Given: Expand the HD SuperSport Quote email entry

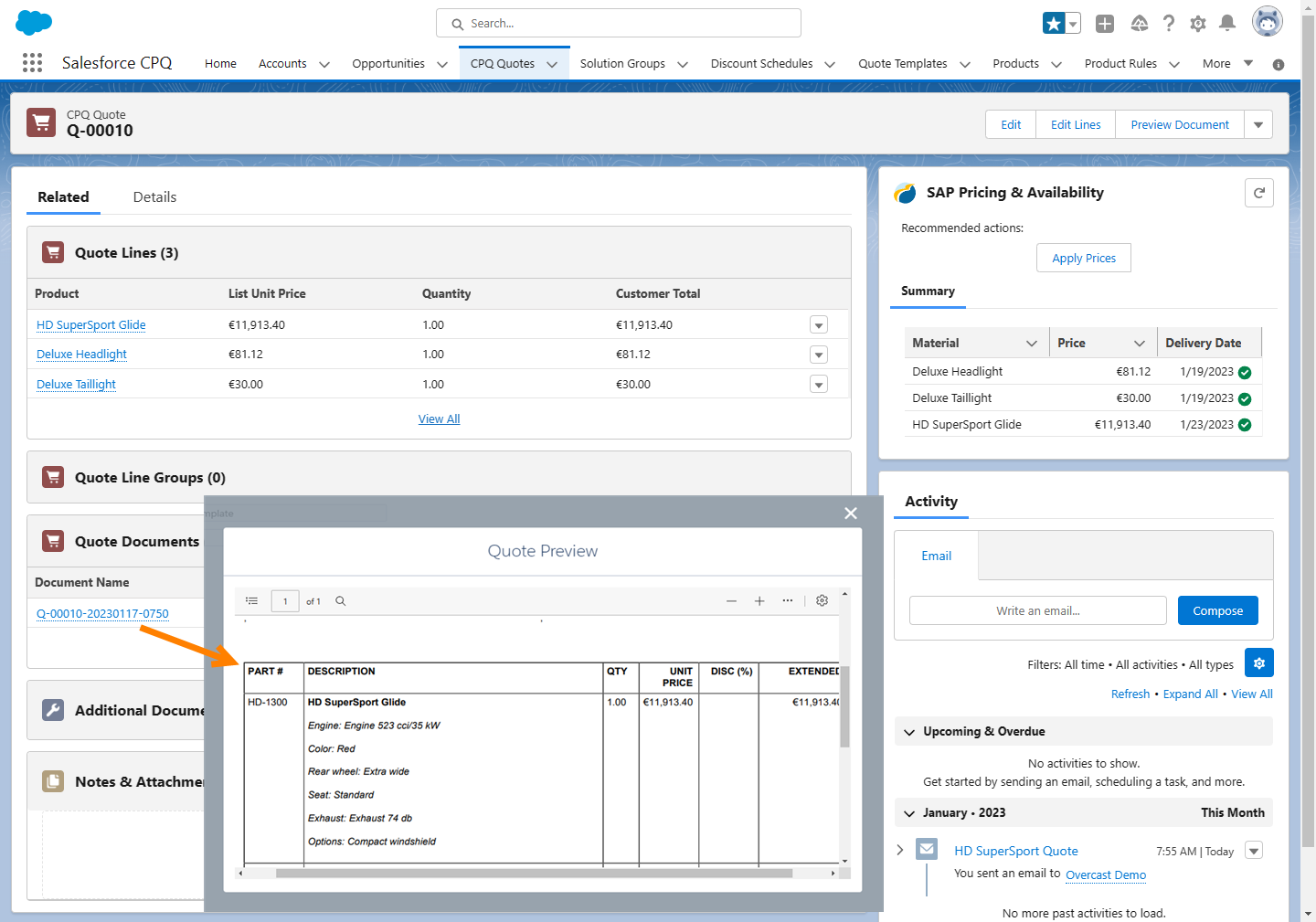Looking at the screenshot, I should tap(900, 851).
